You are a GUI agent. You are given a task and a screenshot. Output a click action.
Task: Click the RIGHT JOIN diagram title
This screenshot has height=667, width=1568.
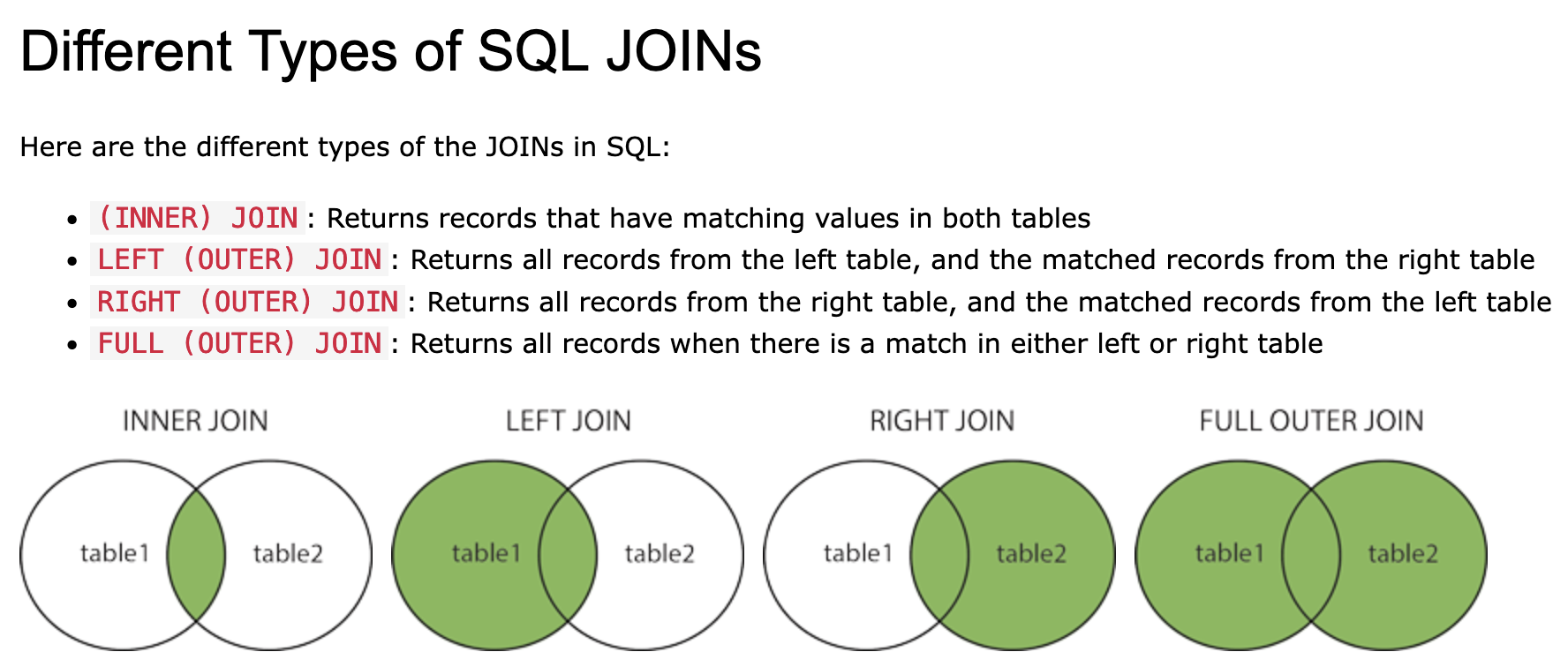click(942, 421)
